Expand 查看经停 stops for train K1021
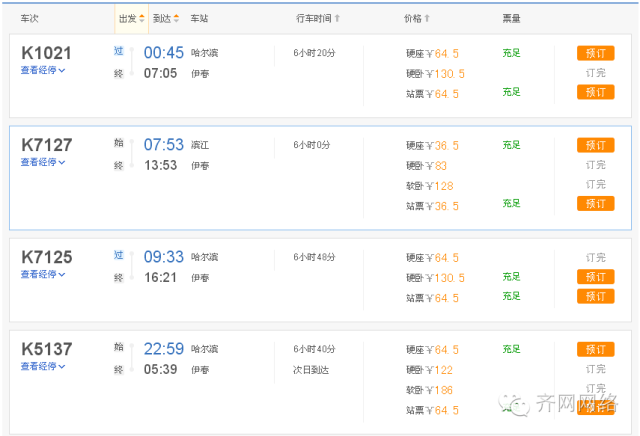 pyautogui.click(x=43, y=70)
